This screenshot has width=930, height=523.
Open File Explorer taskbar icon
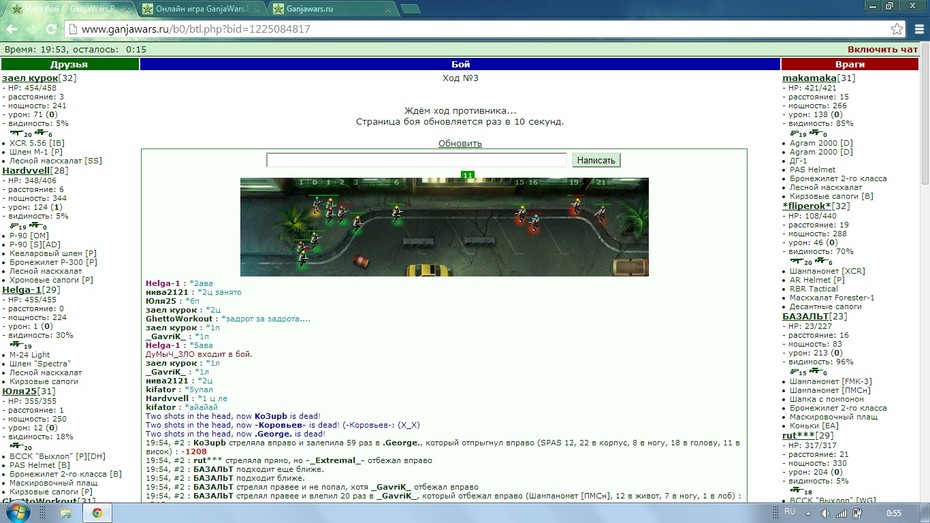66,513
